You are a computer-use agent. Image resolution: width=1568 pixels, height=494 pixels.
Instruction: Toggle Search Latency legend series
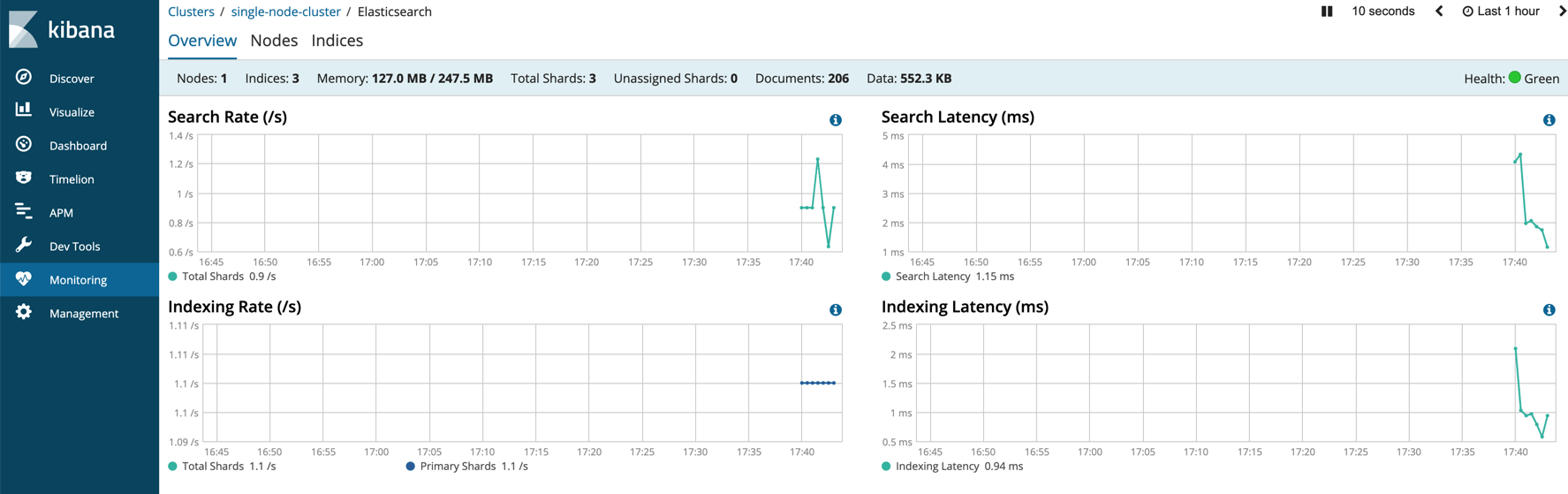click(x=948, y=277)
